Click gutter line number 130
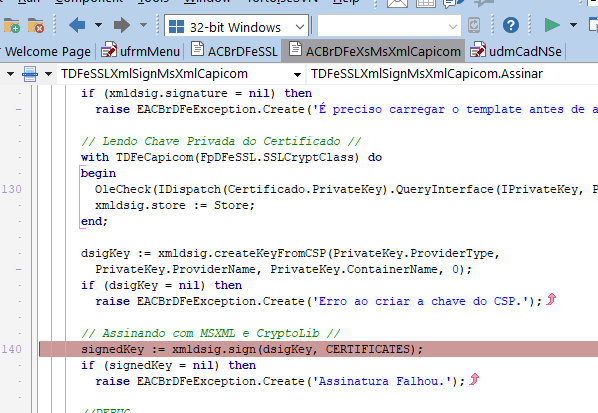598x413 pixels. [11, 189]
